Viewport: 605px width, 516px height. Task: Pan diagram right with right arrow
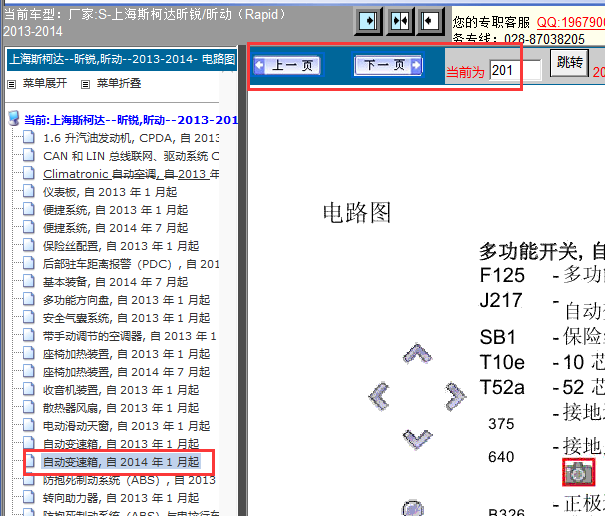pyautogui.click(x=456, y=396)
